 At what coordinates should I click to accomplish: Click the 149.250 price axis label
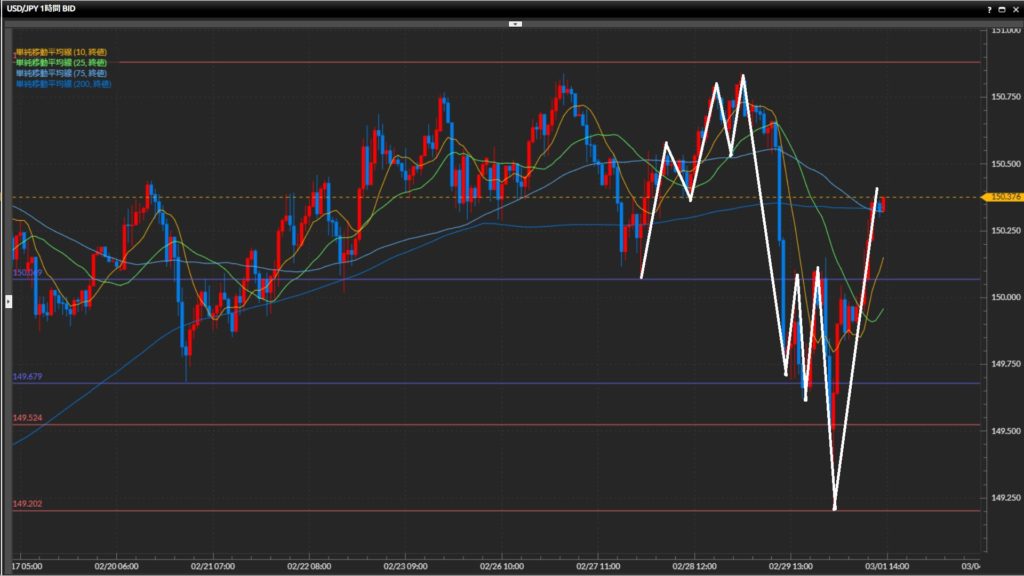pyautogui.click(x=1004, y=497)
